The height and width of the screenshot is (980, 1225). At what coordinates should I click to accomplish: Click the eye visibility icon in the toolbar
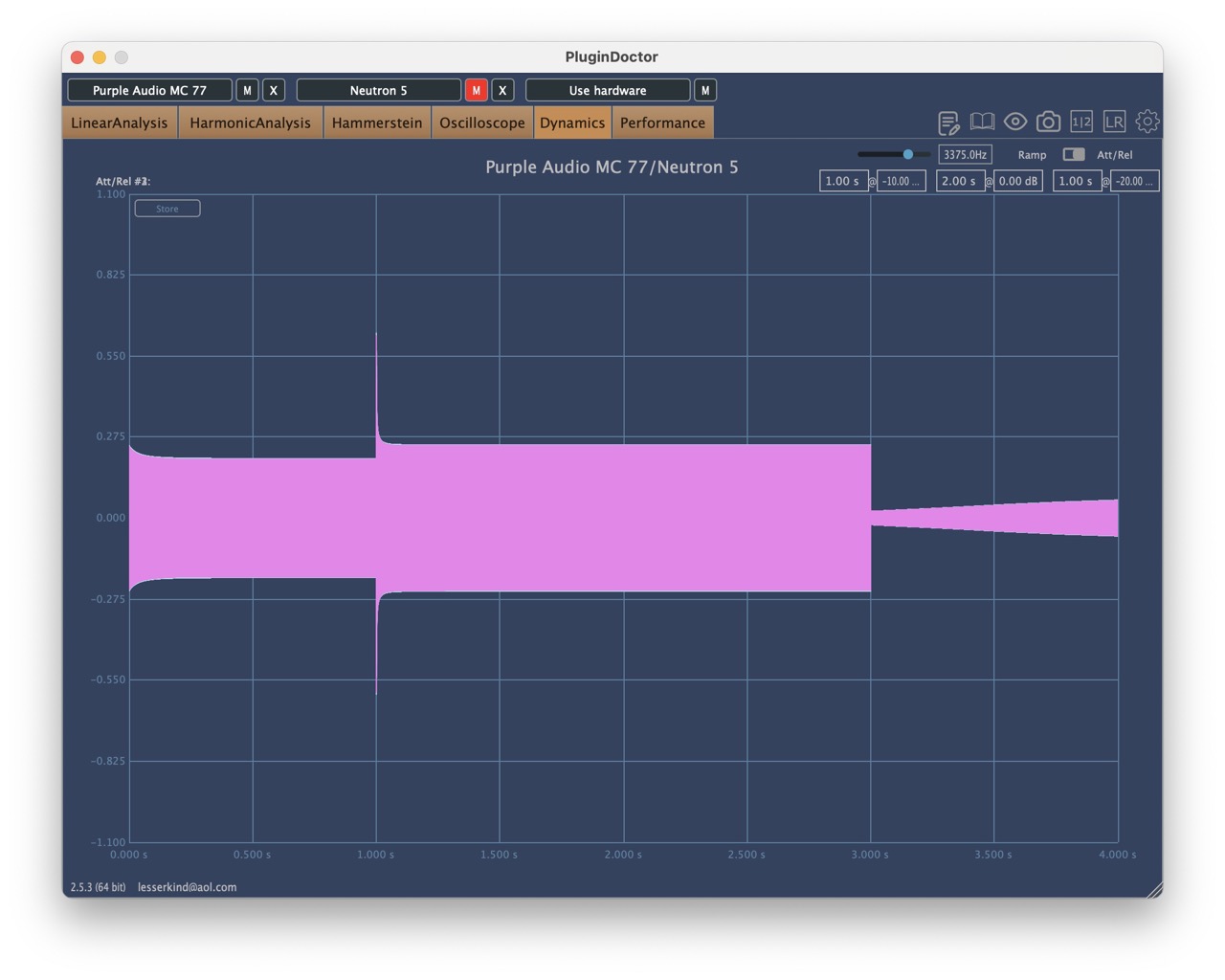click(1014, 122)
